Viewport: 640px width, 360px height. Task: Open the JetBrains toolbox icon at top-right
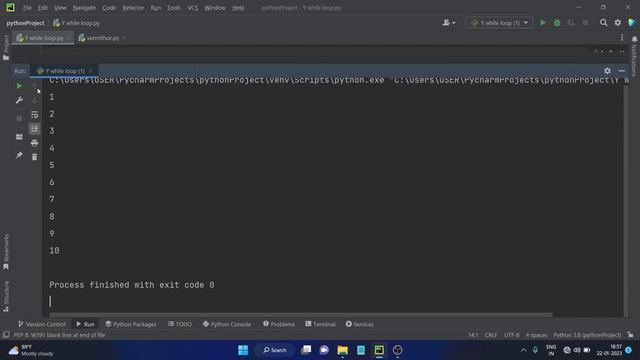[x=632, y=23]
